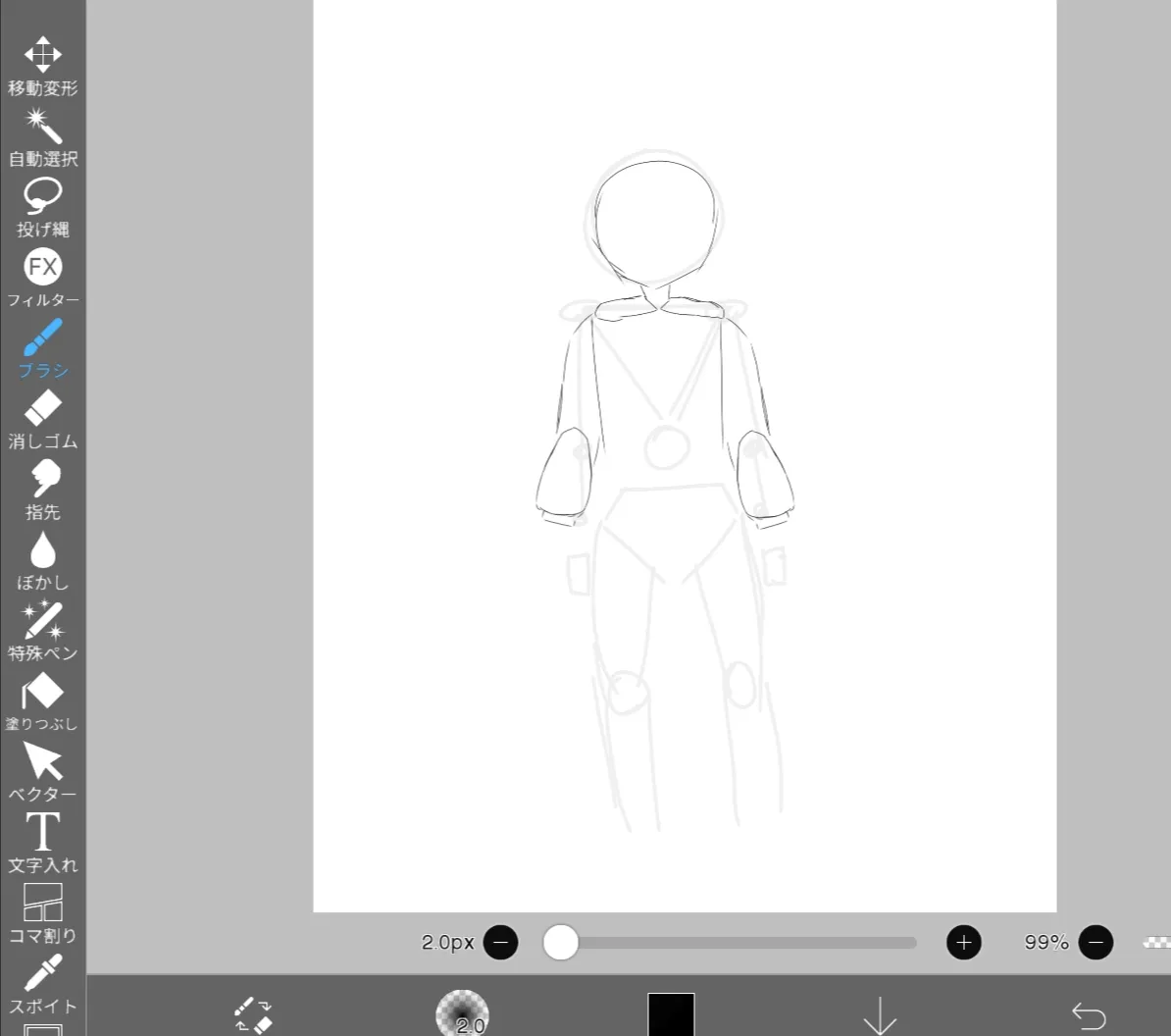Click the brush thickness slider knob

560,943
